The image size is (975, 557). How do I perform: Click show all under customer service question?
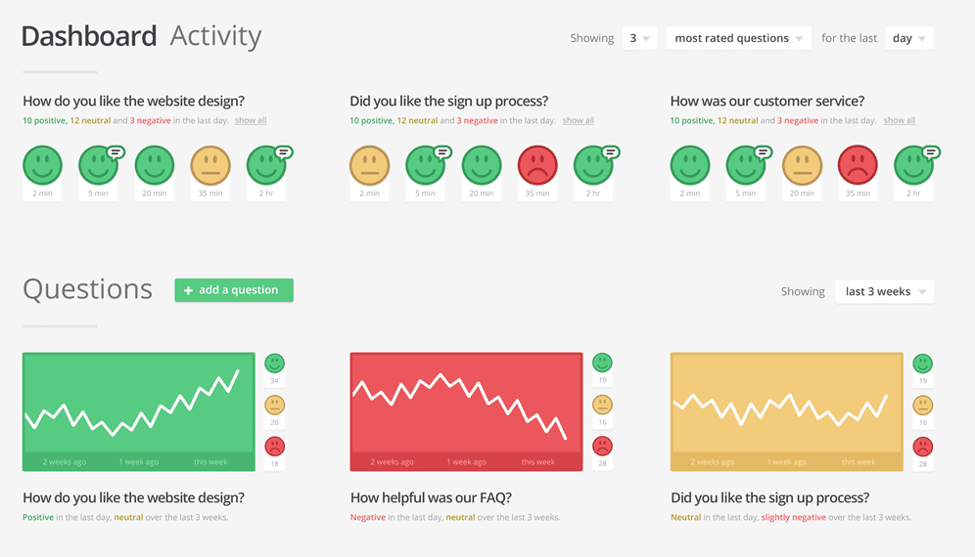click(899, 121)
